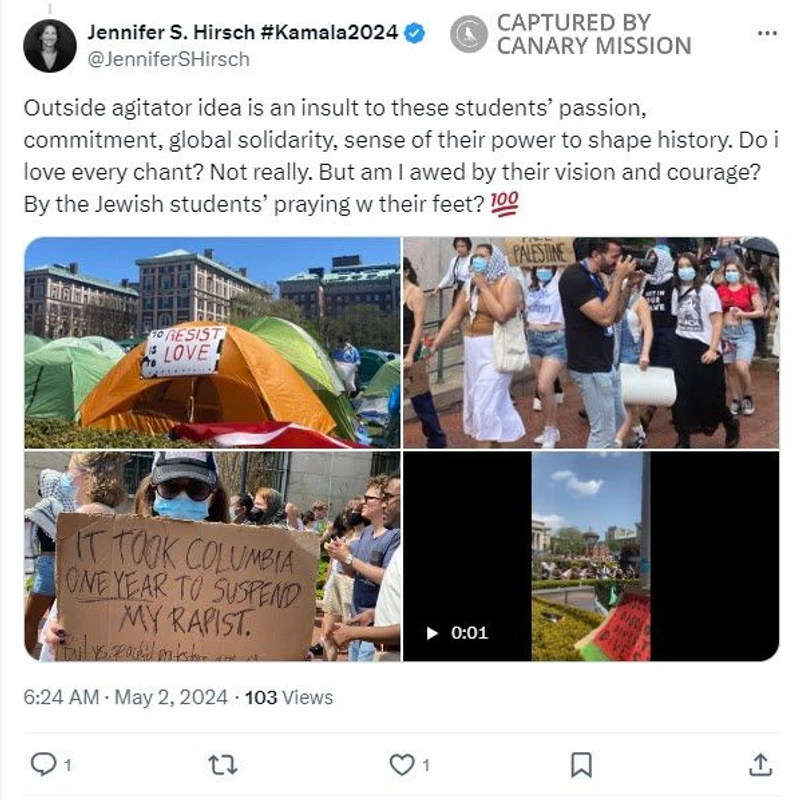Bookmark this tweet
Screen dimensions: 800x800
(581, 765)
